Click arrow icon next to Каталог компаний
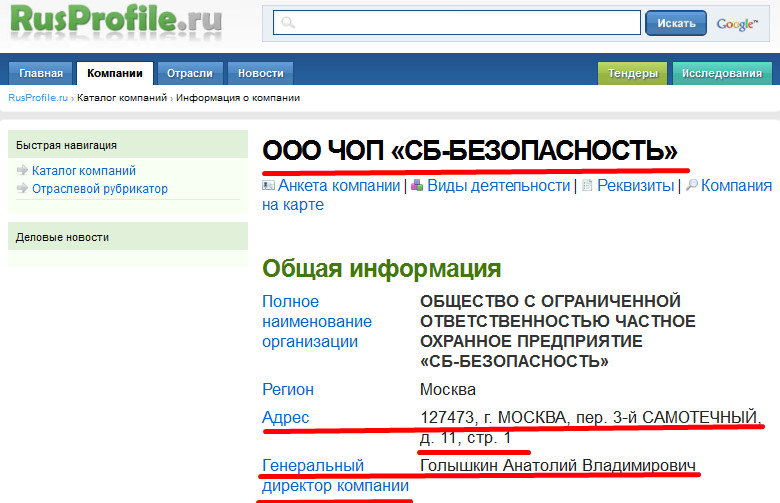780x503 pixels. [x=22, y=170]
